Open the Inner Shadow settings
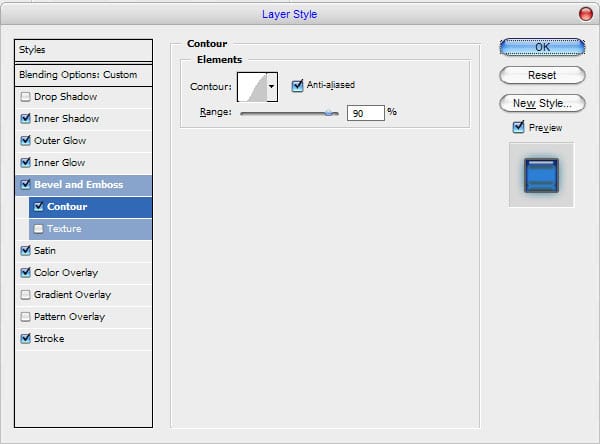600x444 pixels. (x=66, y=119)
